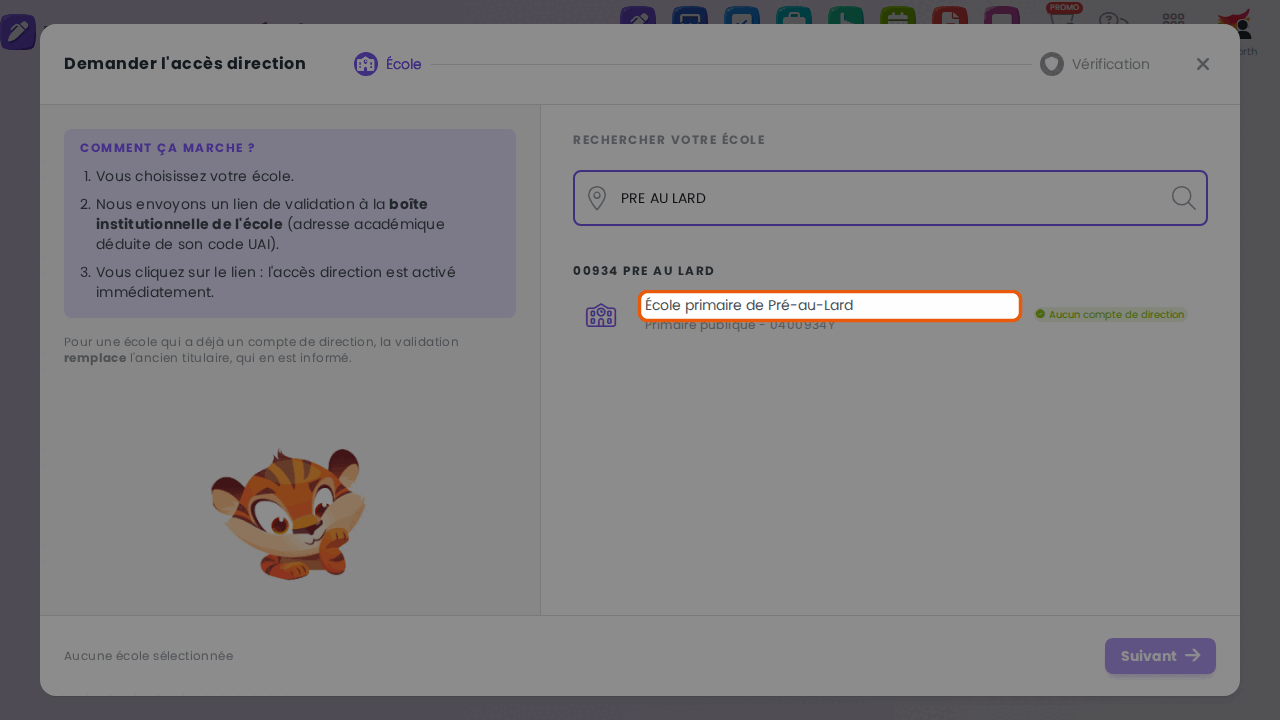This screenshot has height=720, width=1280.
Task: Click step three about clicking the lien
Action: [276, 282]
